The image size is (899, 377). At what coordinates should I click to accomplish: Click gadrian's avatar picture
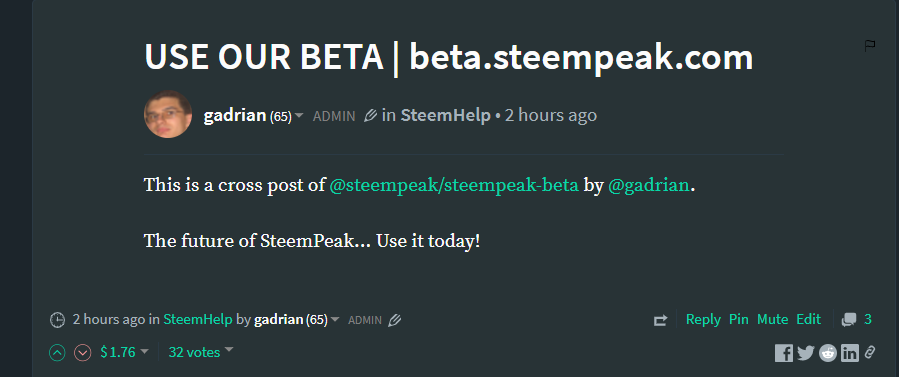click(x=168, y=114)
